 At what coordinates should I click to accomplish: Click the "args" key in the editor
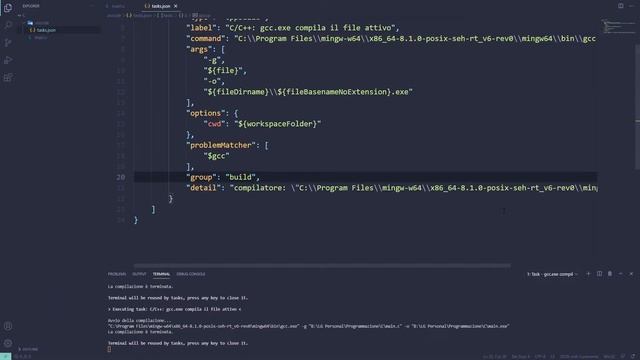199,49
